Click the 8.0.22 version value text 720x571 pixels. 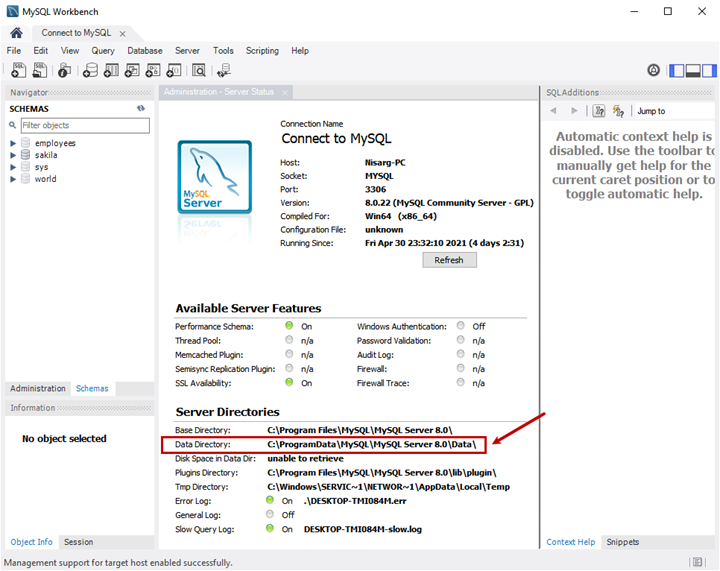(x=449, y=202)
